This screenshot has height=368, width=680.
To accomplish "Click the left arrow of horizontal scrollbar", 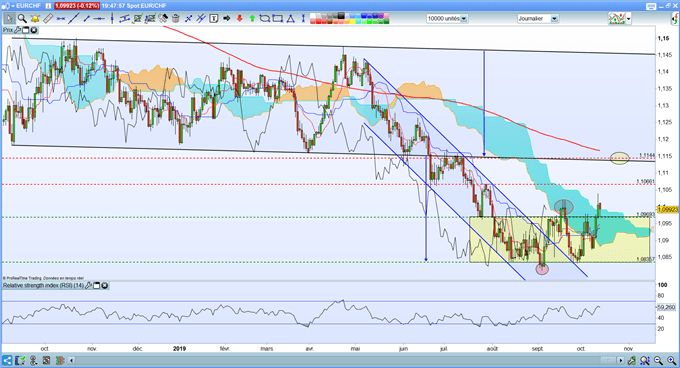I will (71, 360).
